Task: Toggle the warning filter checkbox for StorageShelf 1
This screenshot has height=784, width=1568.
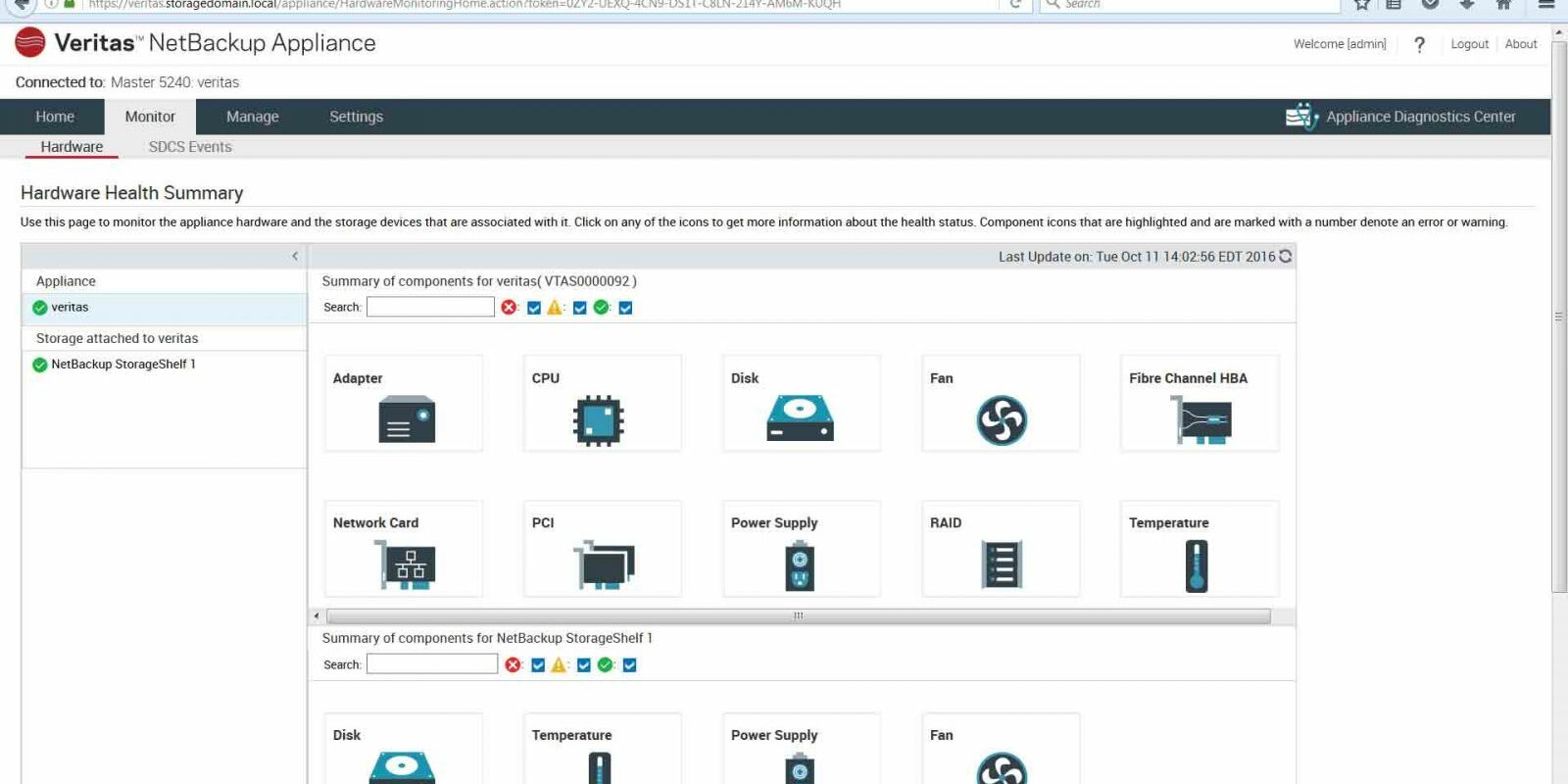Action: [x=584, y=665]
